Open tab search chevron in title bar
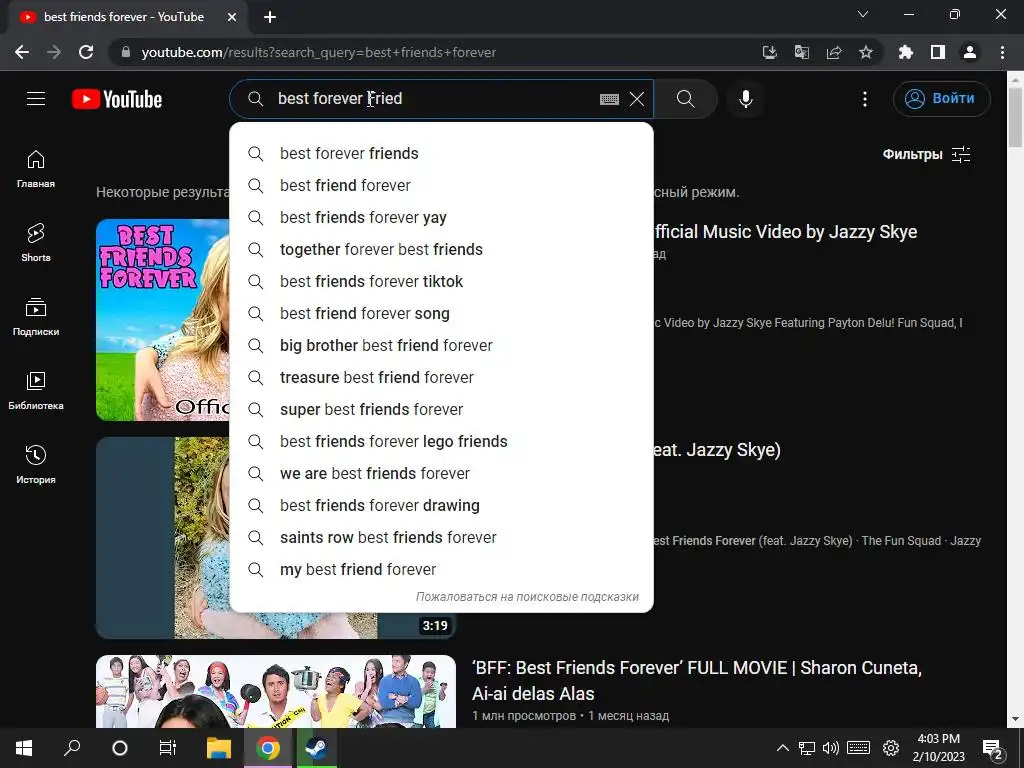1024x768 pixels. 863,14
